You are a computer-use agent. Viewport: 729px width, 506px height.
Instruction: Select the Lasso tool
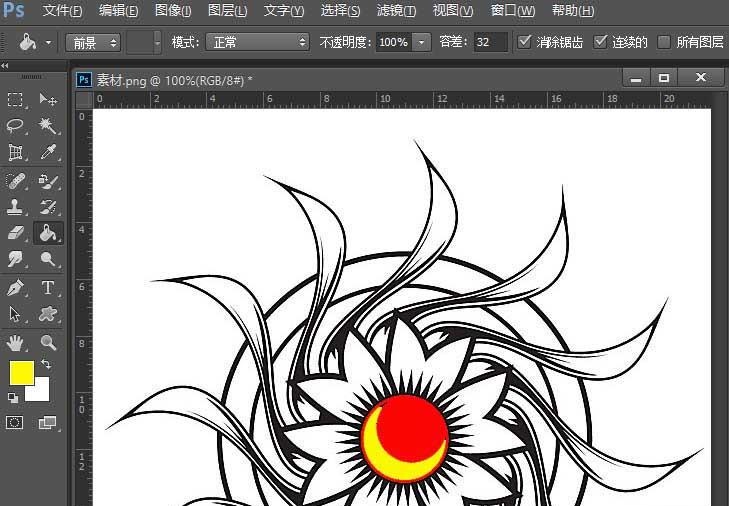[15, 126]
